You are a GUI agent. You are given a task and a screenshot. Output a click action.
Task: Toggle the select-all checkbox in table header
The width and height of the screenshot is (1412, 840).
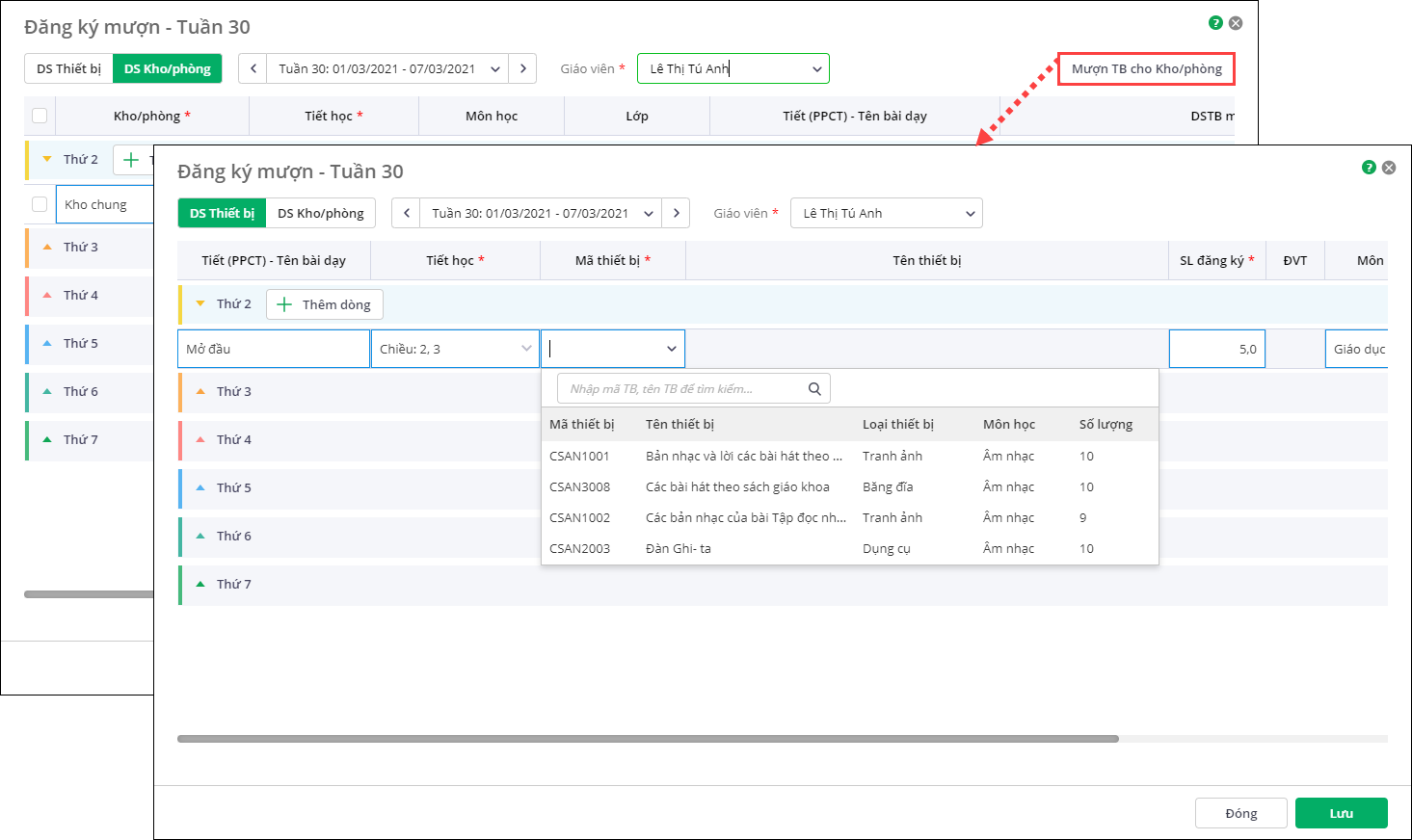[40, 116]
